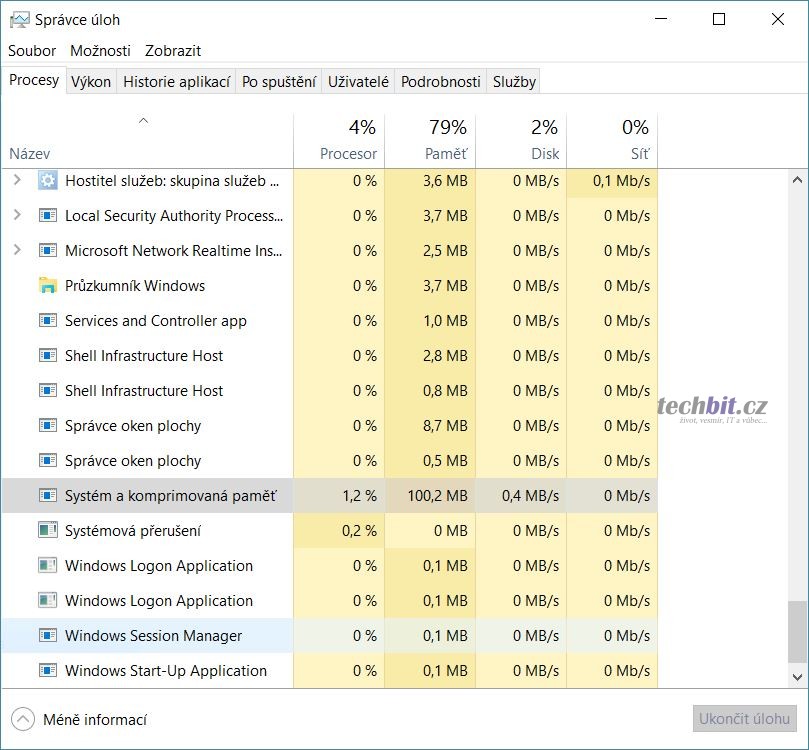Click the Méně informací link text

tap(95, 720)
